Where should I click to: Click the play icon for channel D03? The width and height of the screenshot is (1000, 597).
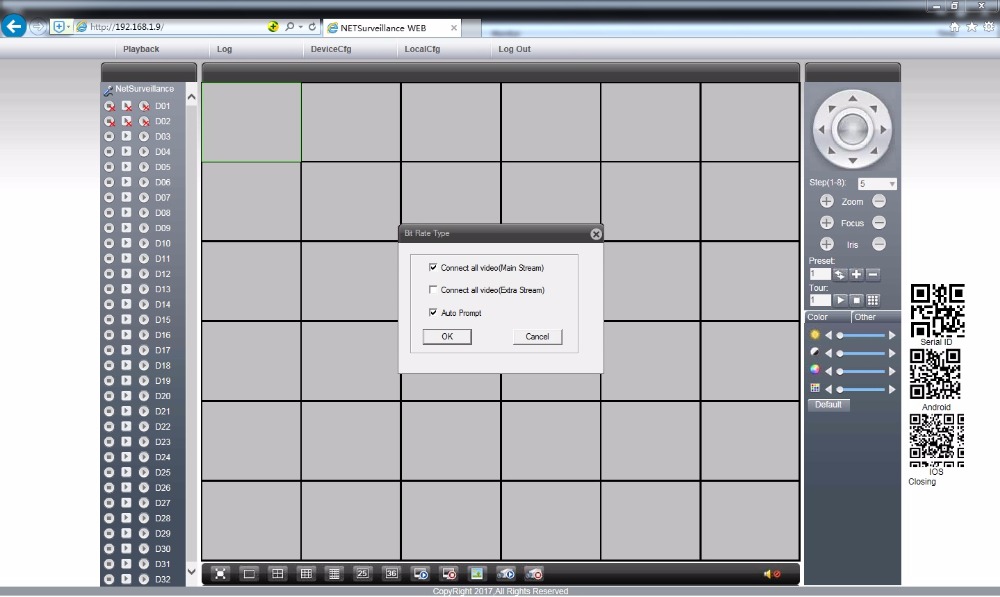point(126,136)
